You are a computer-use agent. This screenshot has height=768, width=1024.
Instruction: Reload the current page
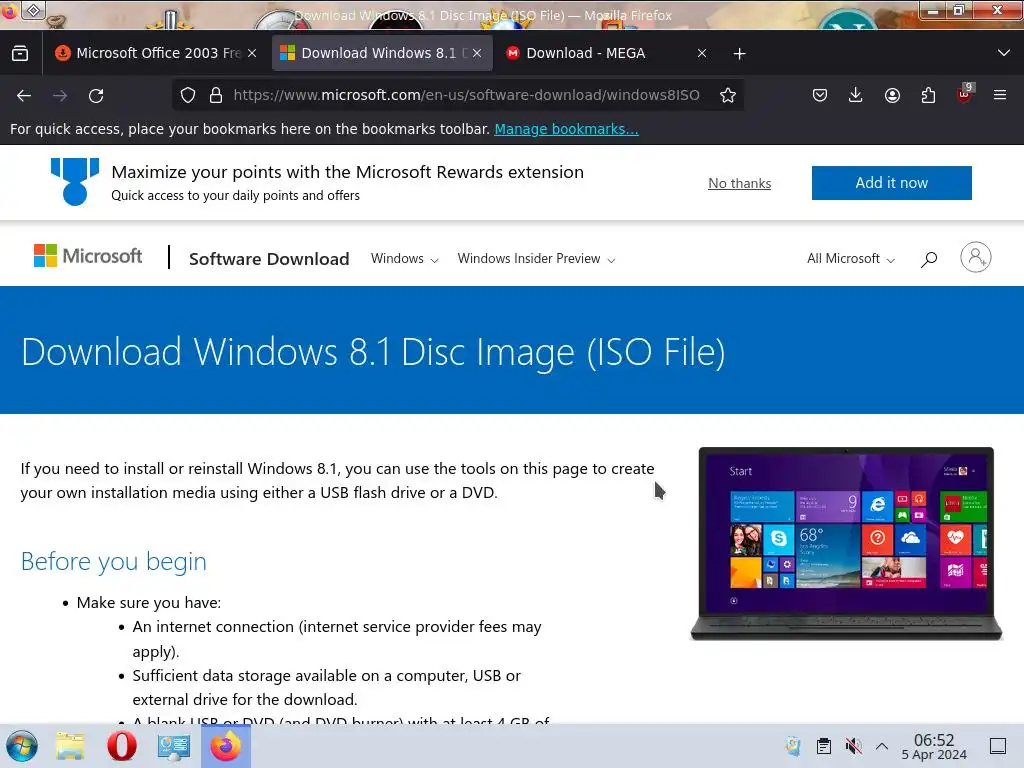tap(96, 95)
